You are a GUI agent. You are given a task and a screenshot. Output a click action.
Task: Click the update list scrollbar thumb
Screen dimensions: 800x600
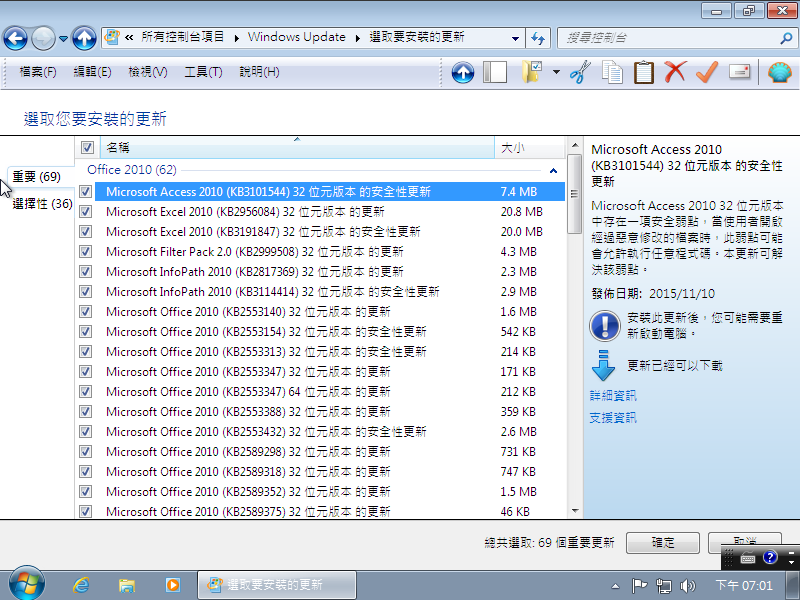click(575, 194)
